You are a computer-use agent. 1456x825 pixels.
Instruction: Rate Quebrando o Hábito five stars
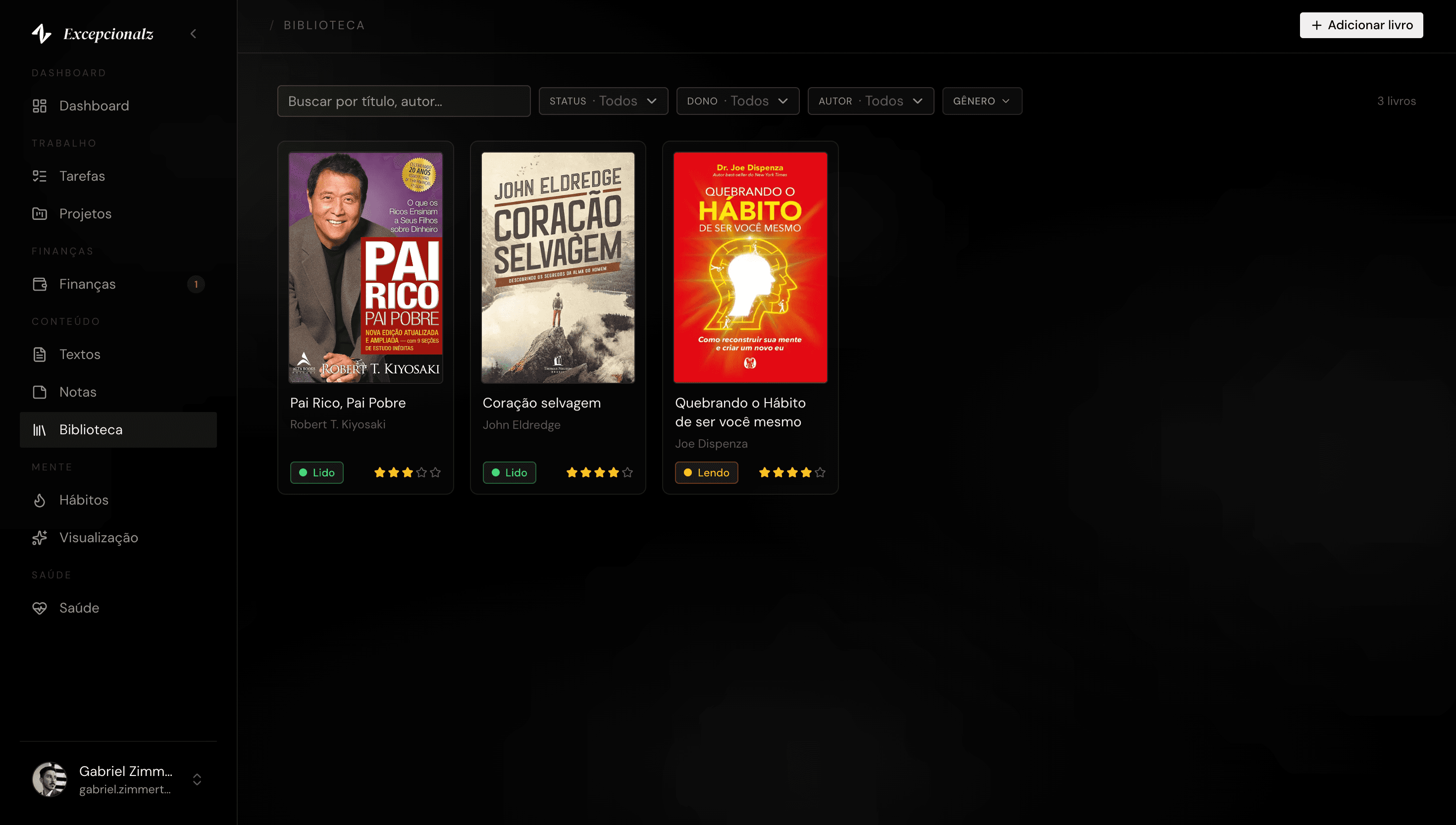click(820, 472)
